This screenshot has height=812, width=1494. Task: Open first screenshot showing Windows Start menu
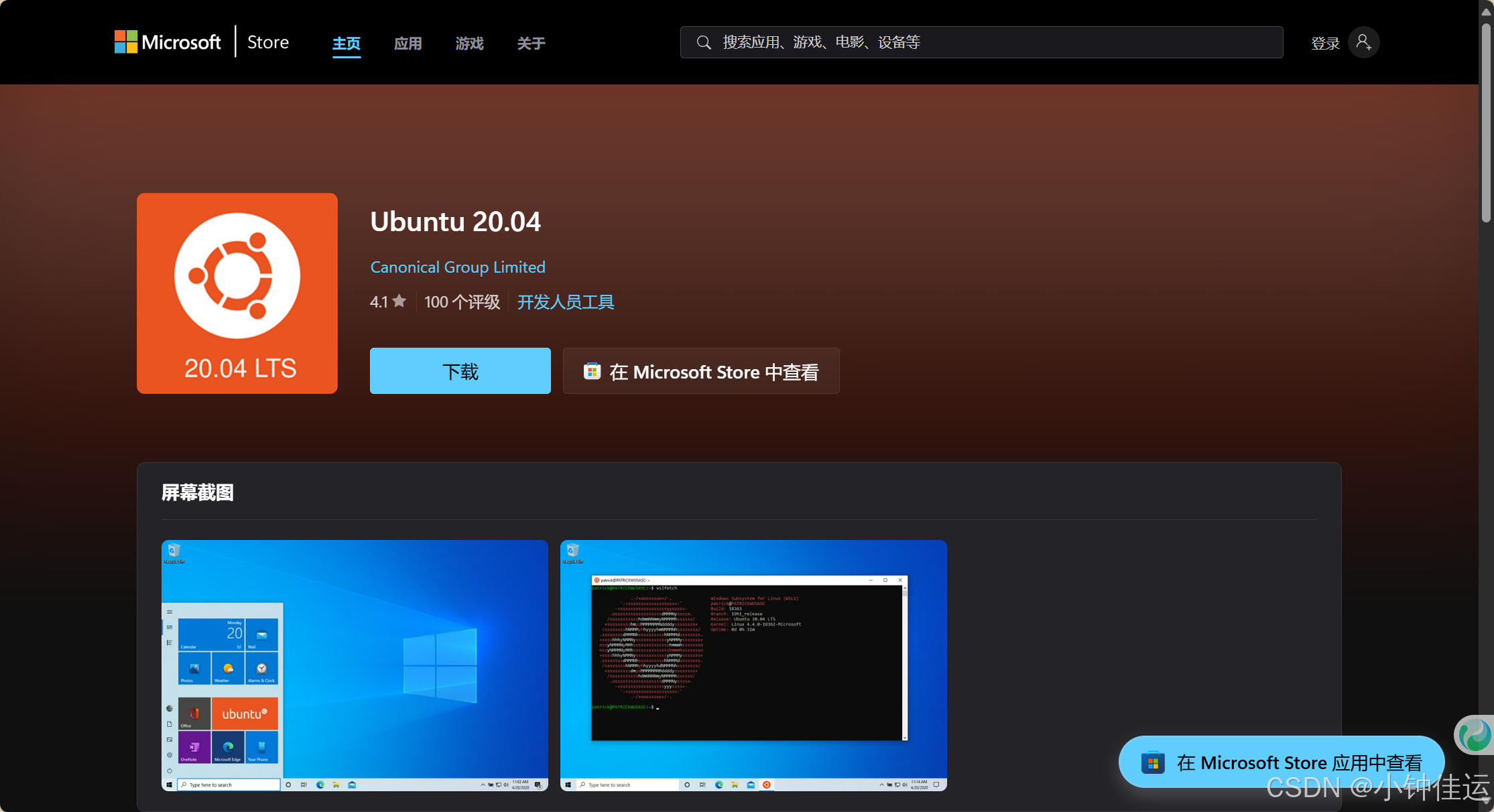(x=355, y=665)
